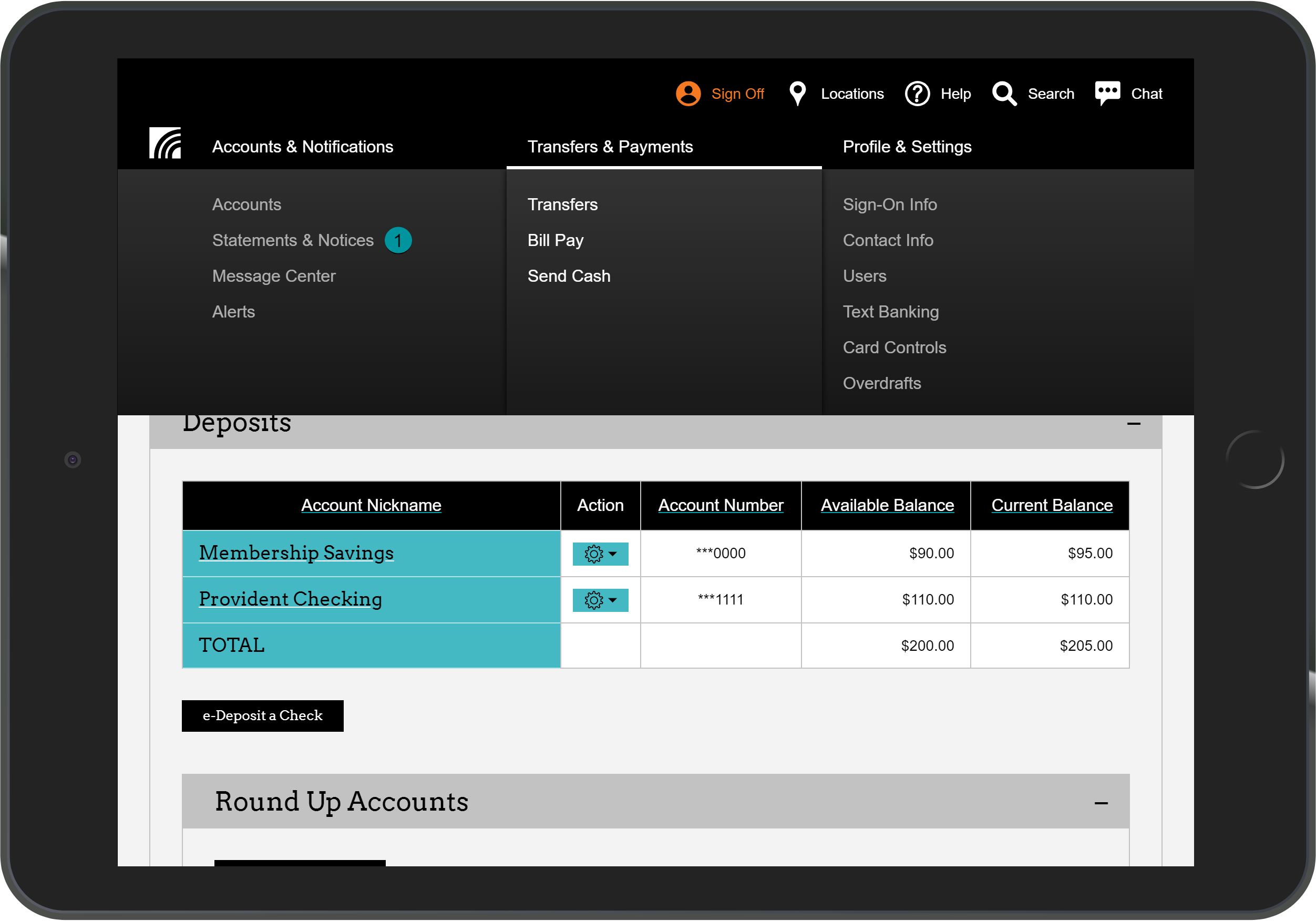Open Chat via the speech bubble icon
The image size is (1316, 921).
click(x=1107, y=93)
